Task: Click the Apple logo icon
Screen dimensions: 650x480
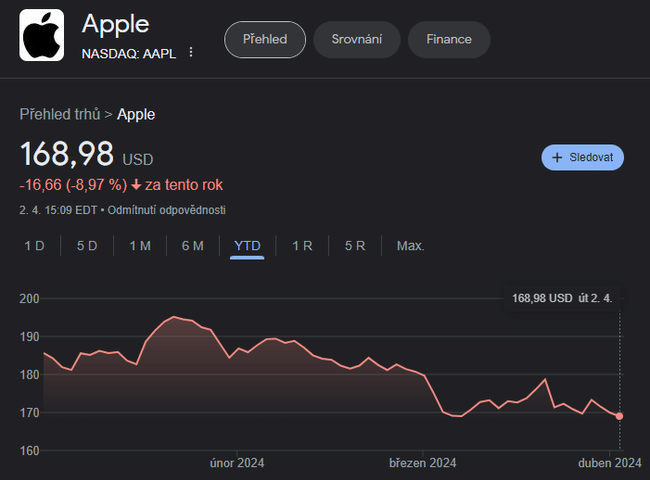Action: pyautogui.click(x=42, y=35)
